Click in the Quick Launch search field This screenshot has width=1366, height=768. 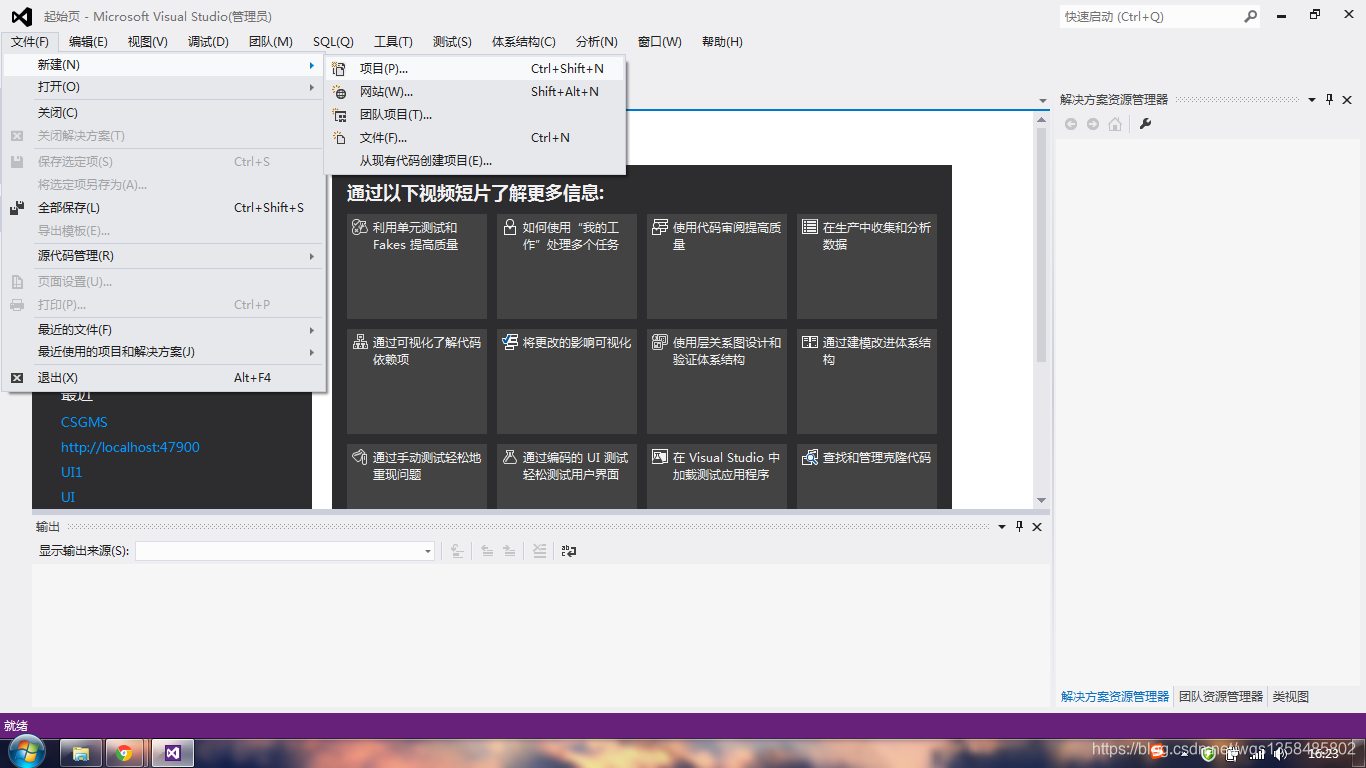[1150, 16]
